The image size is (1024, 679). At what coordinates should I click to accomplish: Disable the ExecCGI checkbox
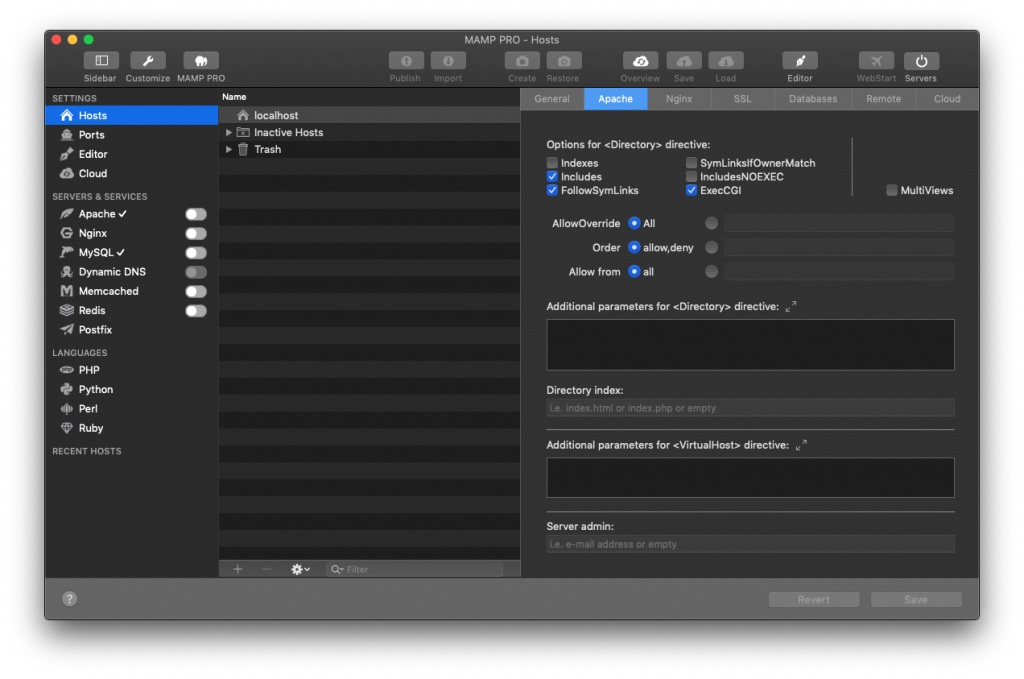click(x=691, y=190)
